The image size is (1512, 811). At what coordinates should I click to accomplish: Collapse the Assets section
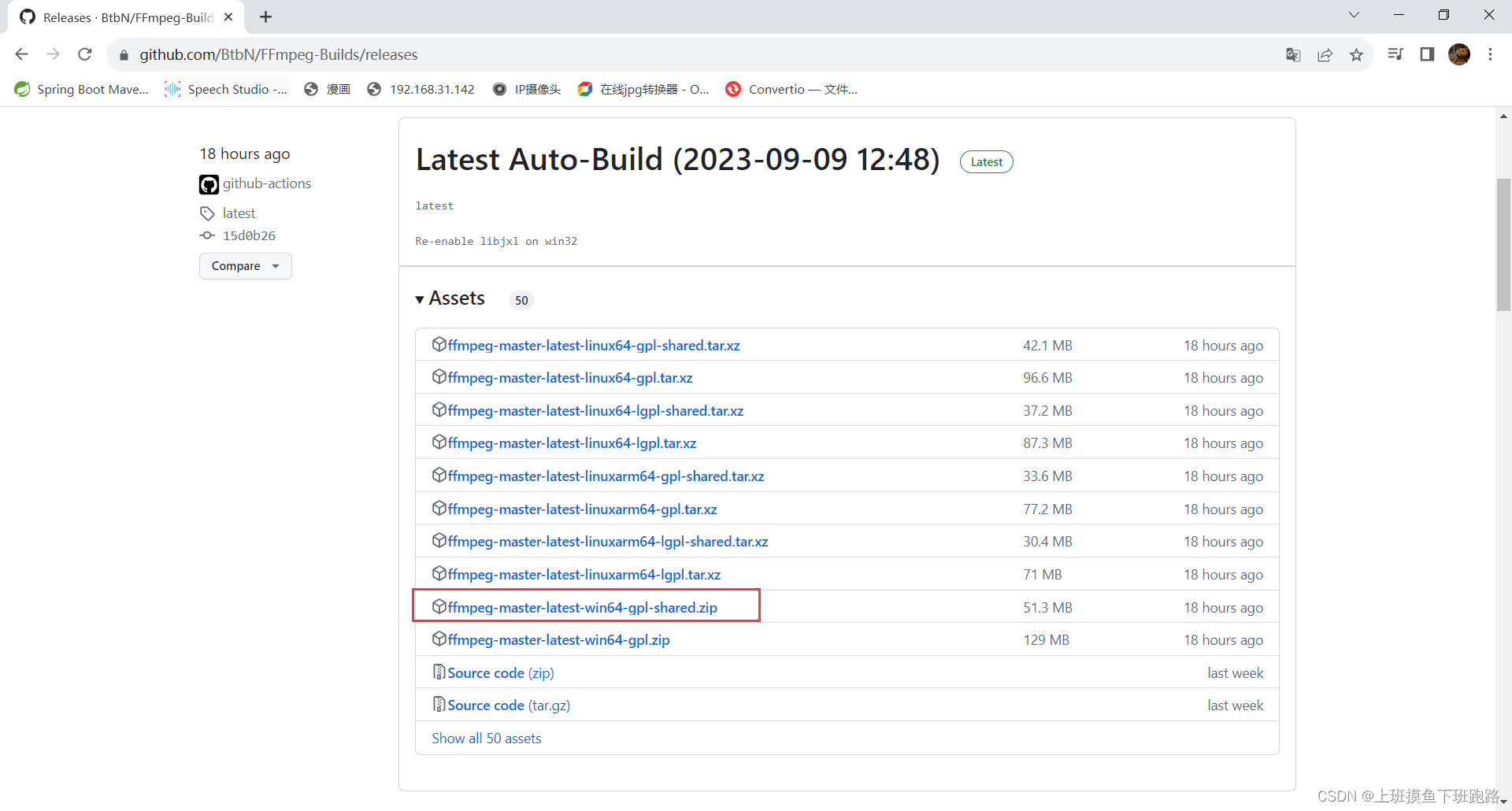point(450,298)
